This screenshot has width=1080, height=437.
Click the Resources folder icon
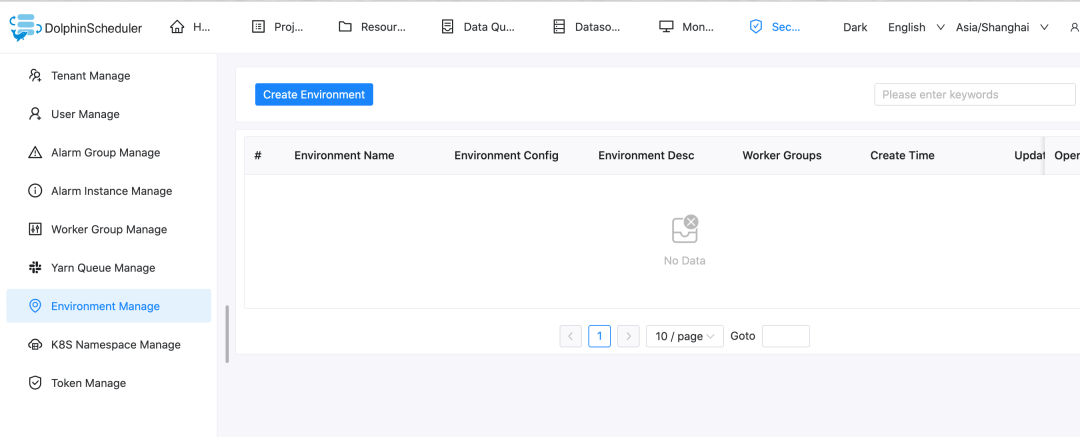(x=345, y=27)
